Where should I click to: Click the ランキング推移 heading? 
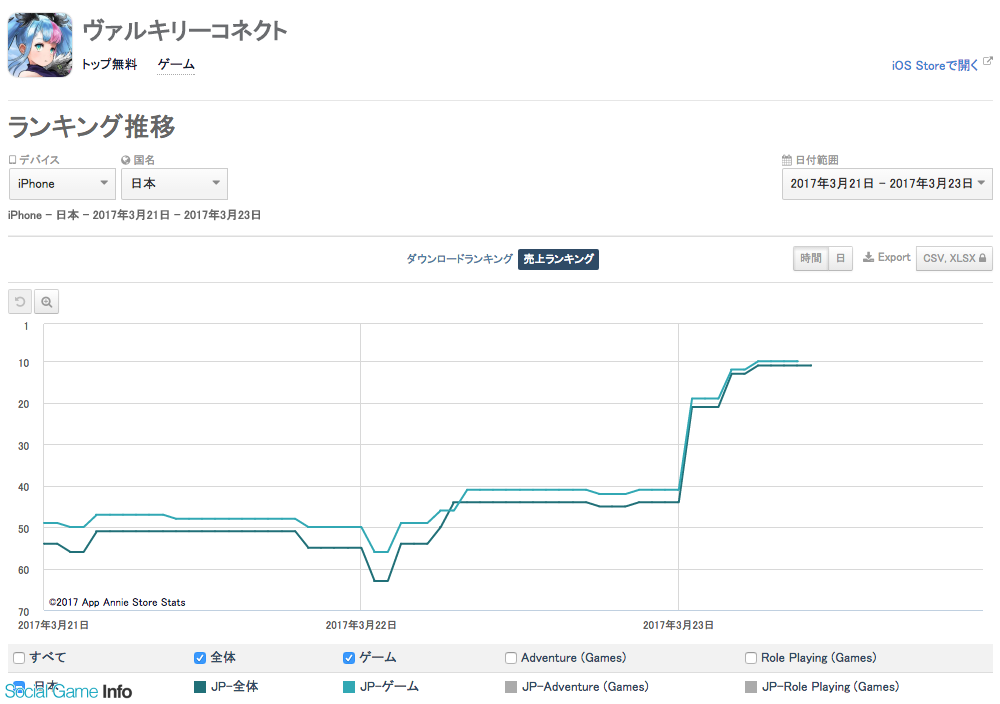tap(92, 126)
